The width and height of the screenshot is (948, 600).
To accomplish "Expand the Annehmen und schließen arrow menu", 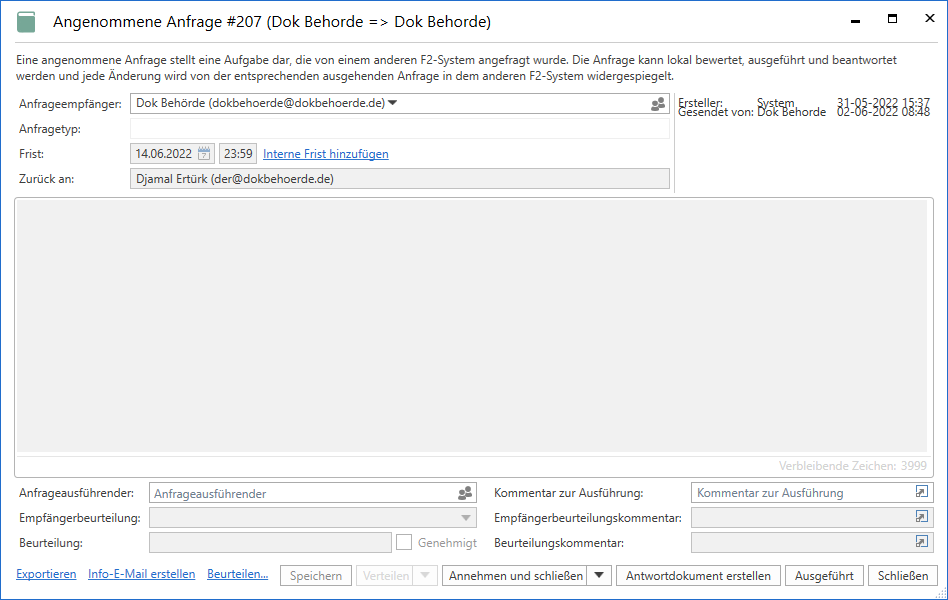I will [x=599, y=576].
